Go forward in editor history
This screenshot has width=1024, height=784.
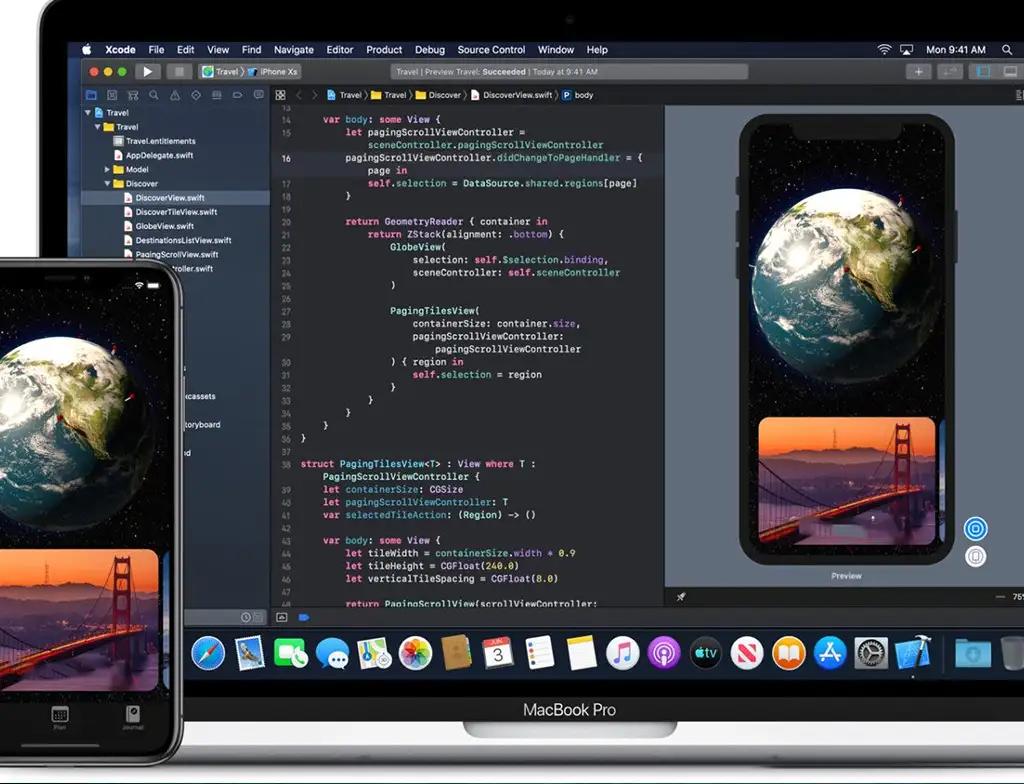coord(315,95)
